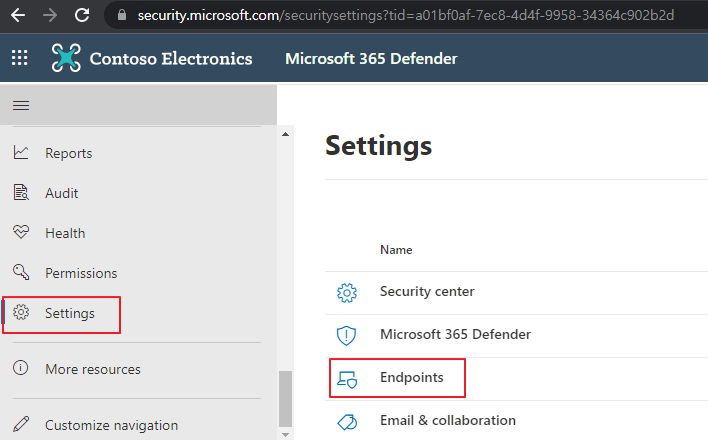This screenshot has height=440, width=708.
Task: Open Email & collaboration settings
Action: point(516,421)
